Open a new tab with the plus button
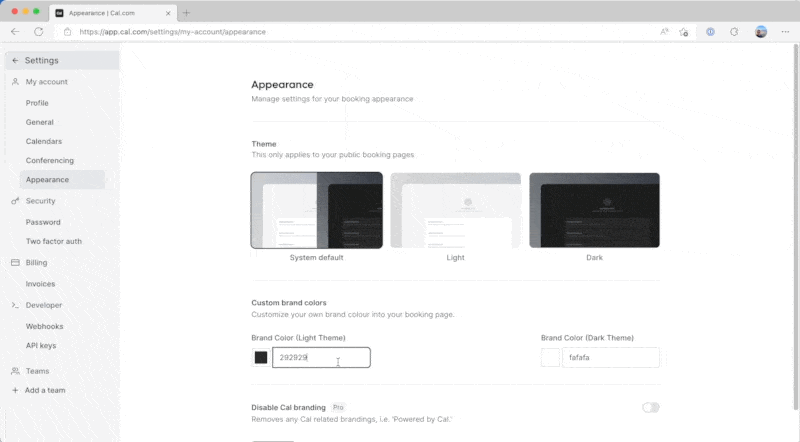Screen dimensions: 800x442 click(x=186, y=13)
